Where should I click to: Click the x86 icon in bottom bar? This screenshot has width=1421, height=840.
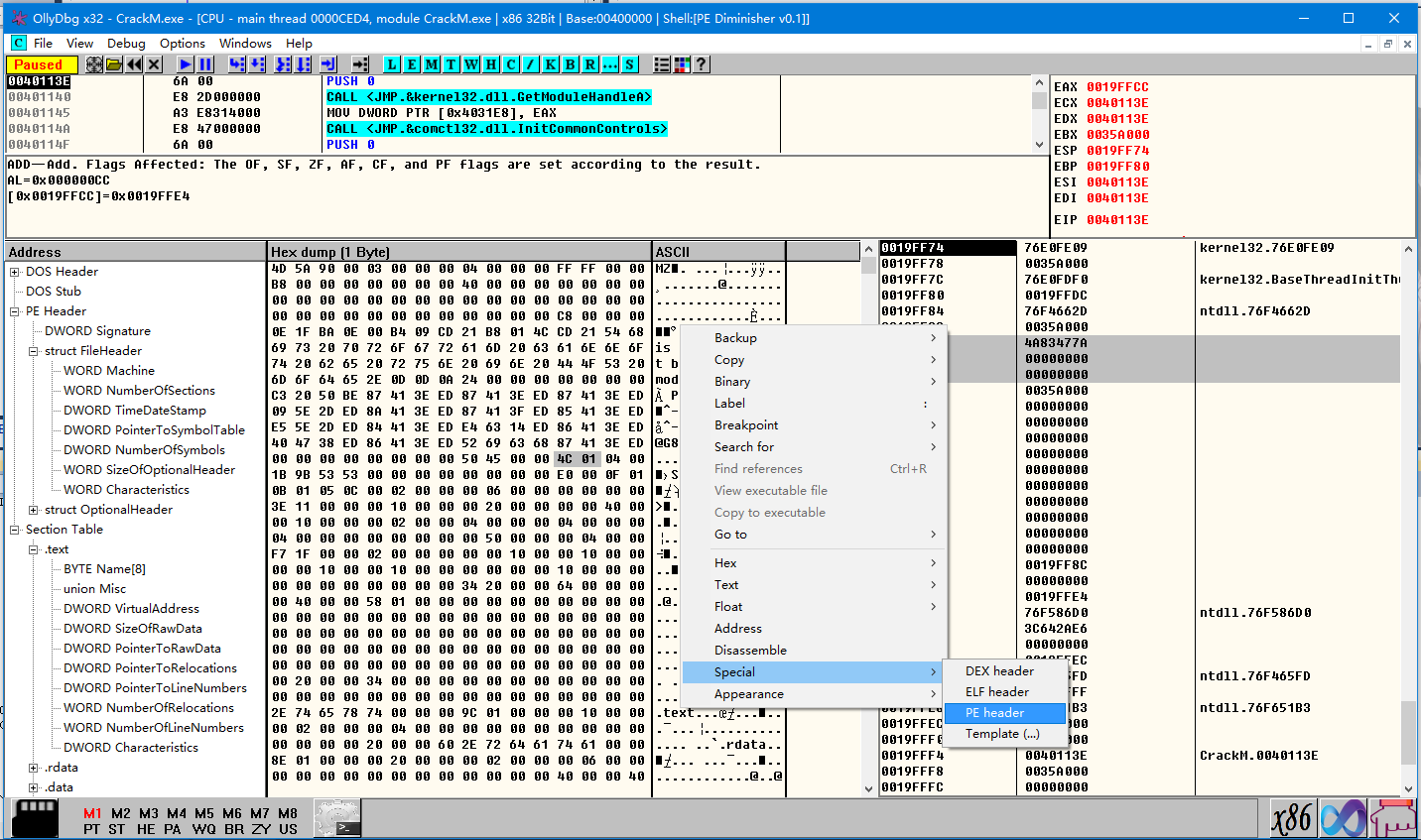1293,819
